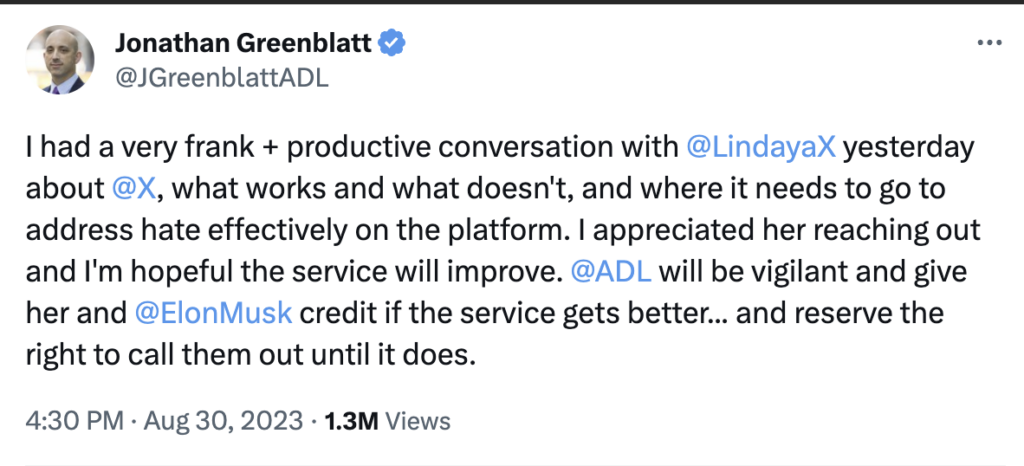
Task: Click the blue verified checkmark badge
Action: pyautogui.click(x=395, y=43)
